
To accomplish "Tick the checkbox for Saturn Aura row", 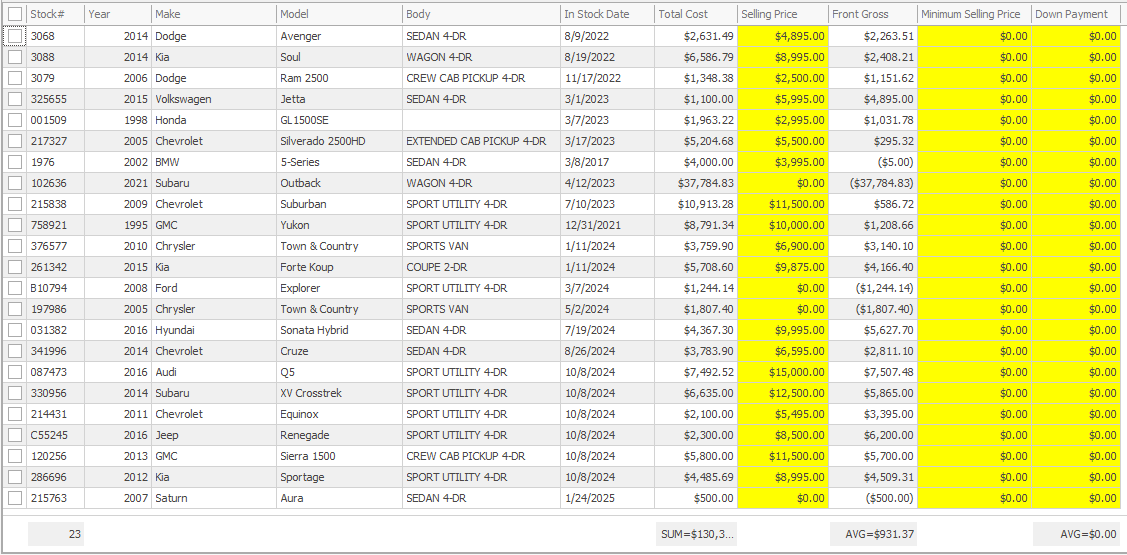I will pyautogui.click(x=15, y=498).
